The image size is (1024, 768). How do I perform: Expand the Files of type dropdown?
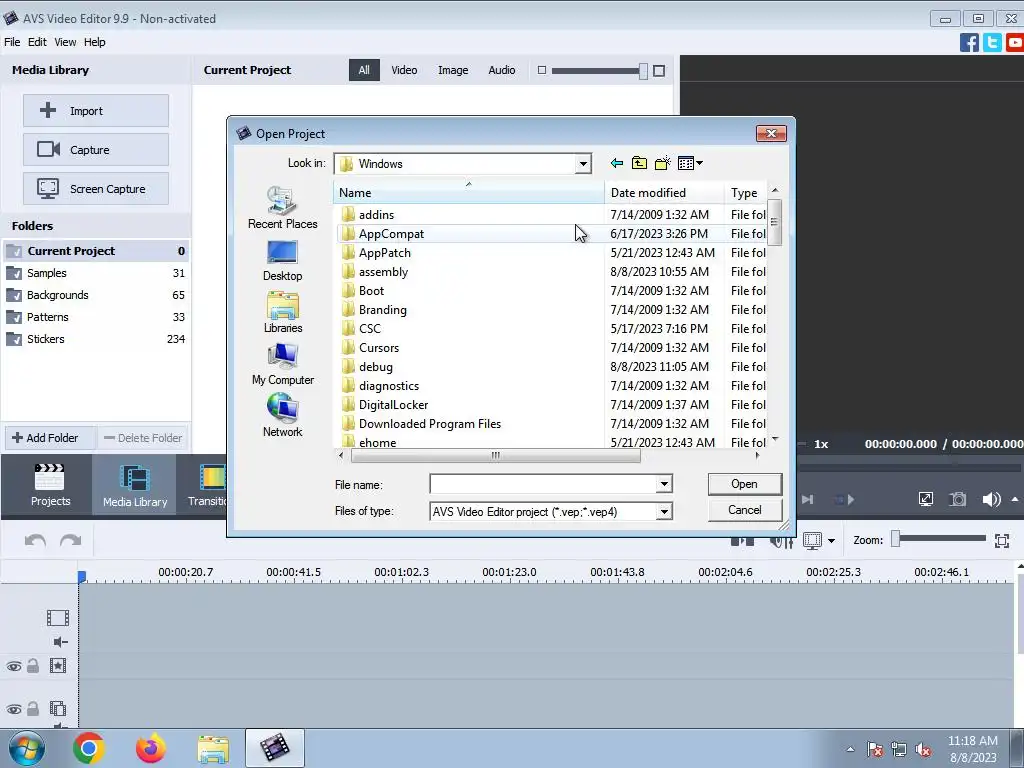pyautogui.click(x=664, y=511)
